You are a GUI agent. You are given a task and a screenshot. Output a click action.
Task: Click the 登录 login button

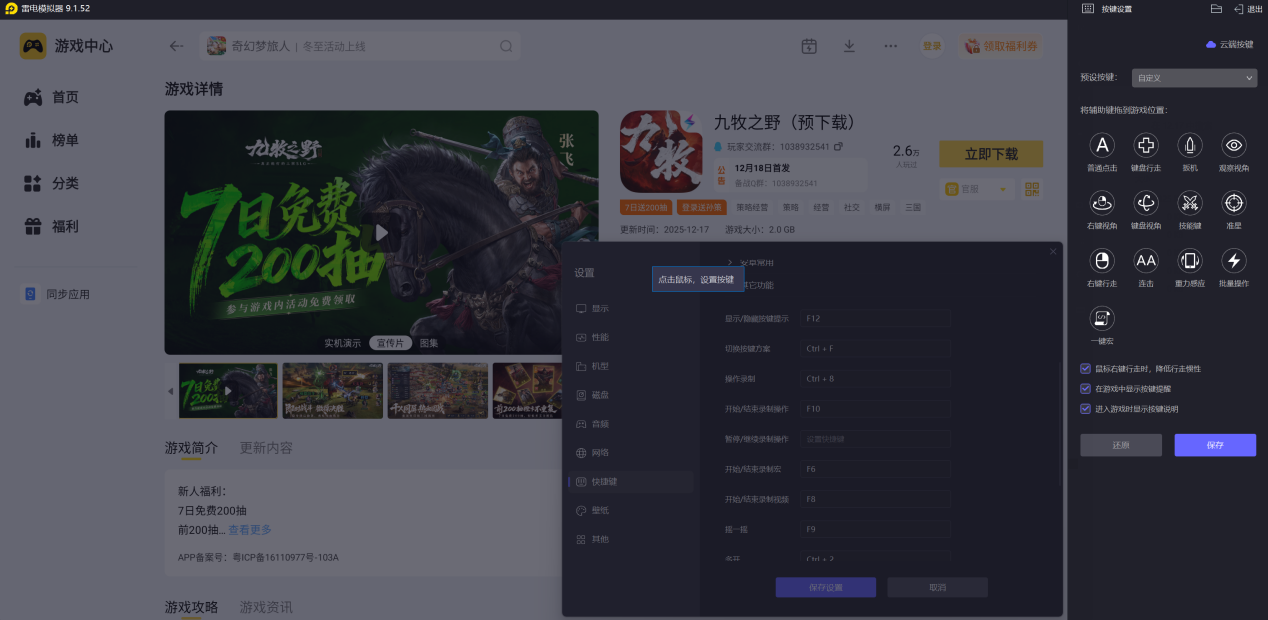(932, 46)
